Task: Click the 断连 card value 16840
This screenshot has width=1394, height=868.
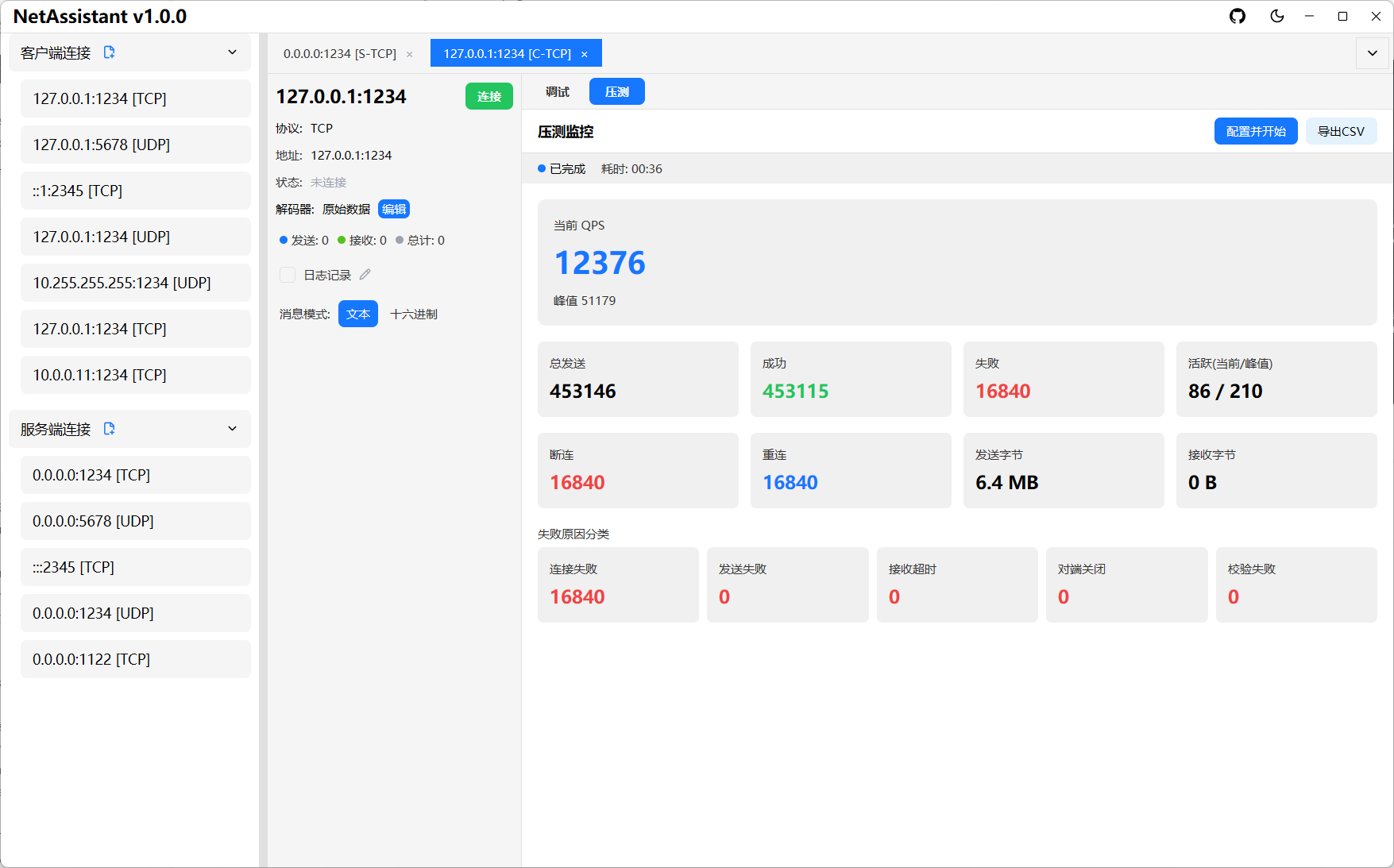Action: (x=577, y=482)
